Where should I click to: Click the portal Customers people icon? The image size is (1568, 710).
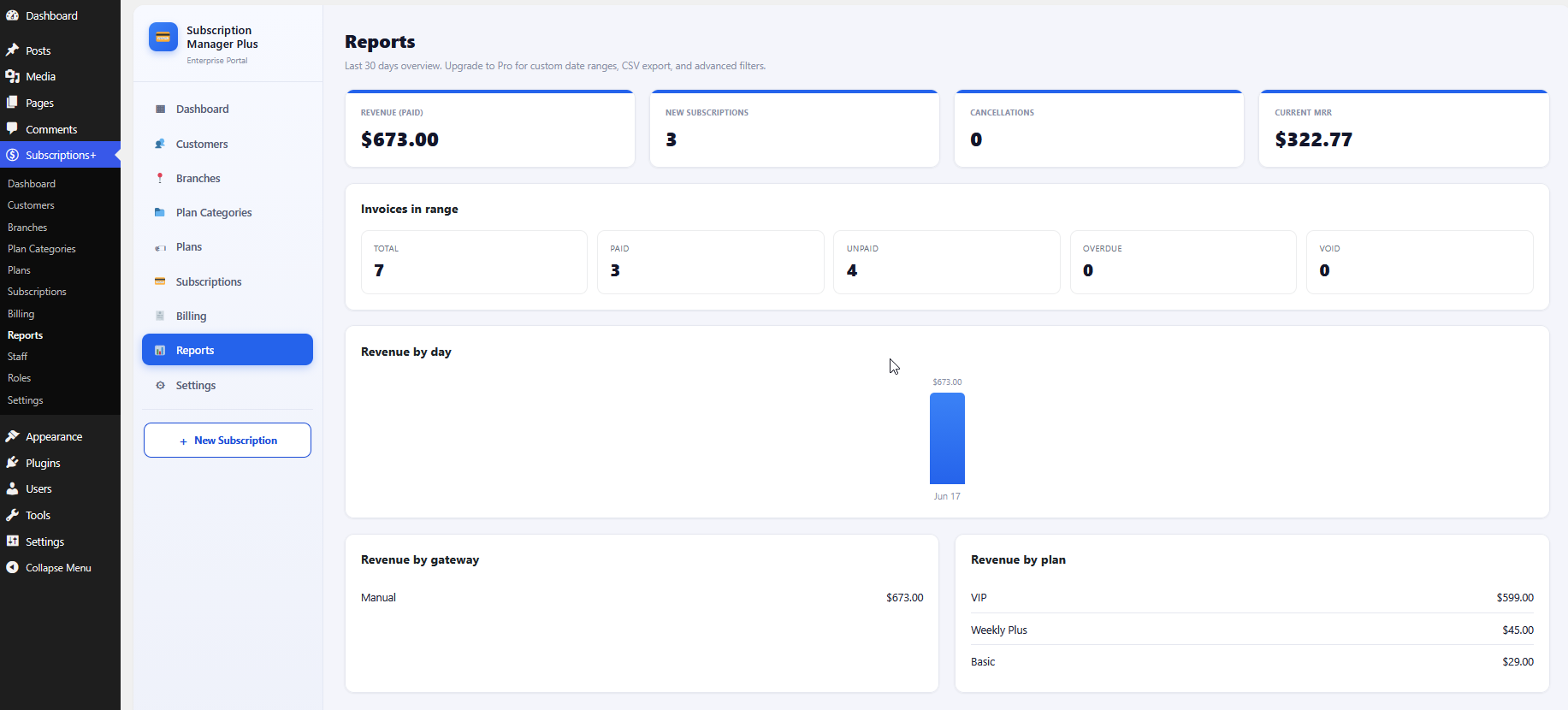(160, 144)
